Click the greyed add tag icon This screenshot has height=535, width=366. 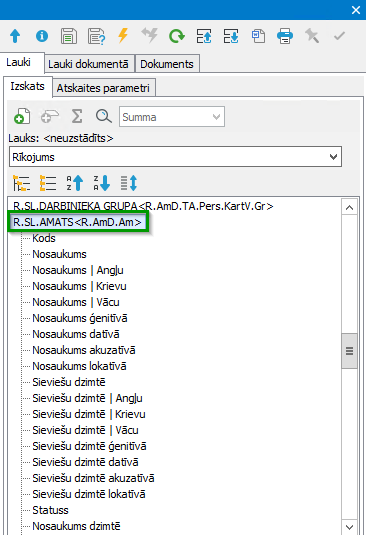click(50, 117)
